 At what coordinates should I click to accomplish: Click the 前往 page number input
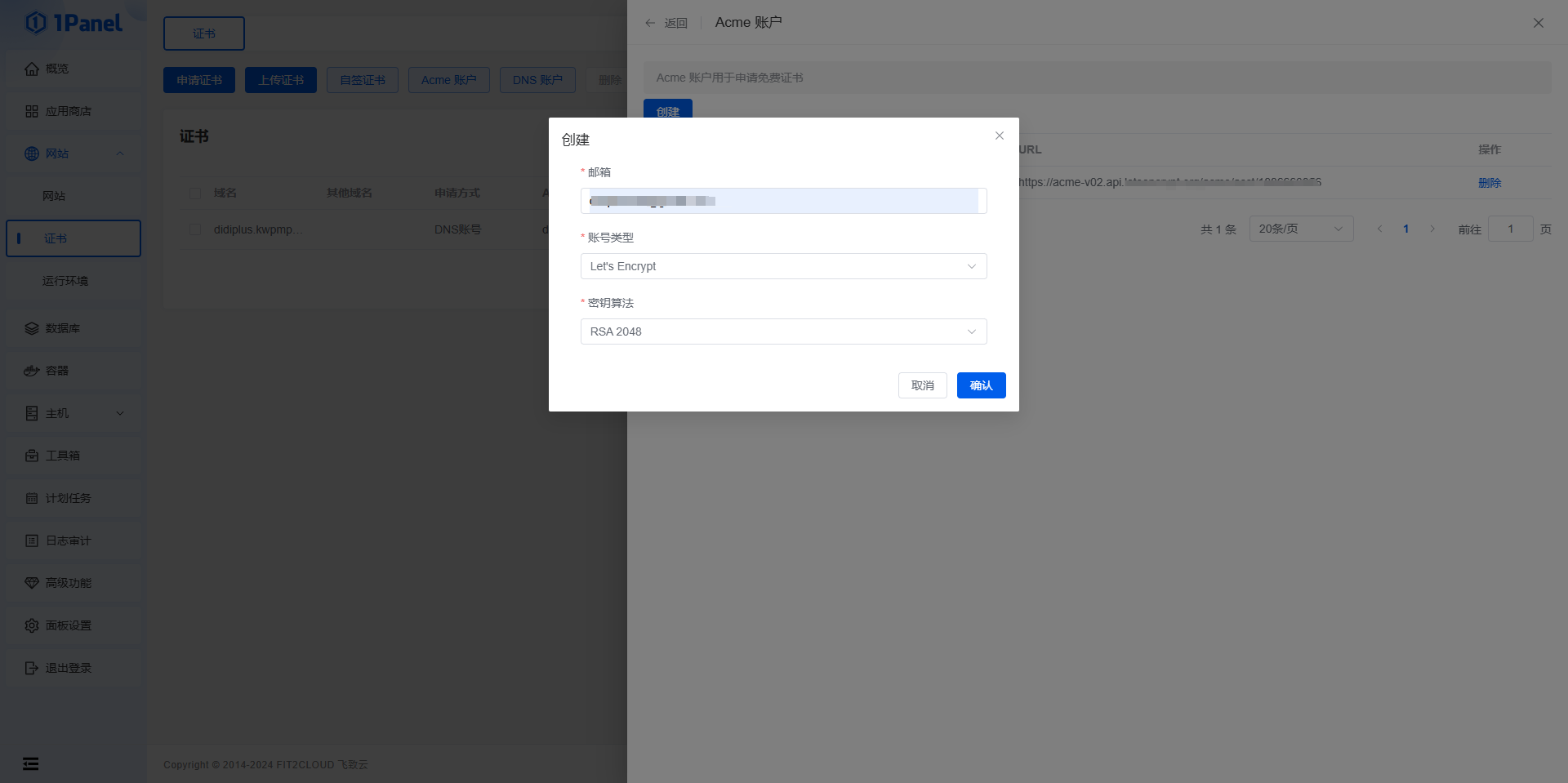tap(1511, 229)
